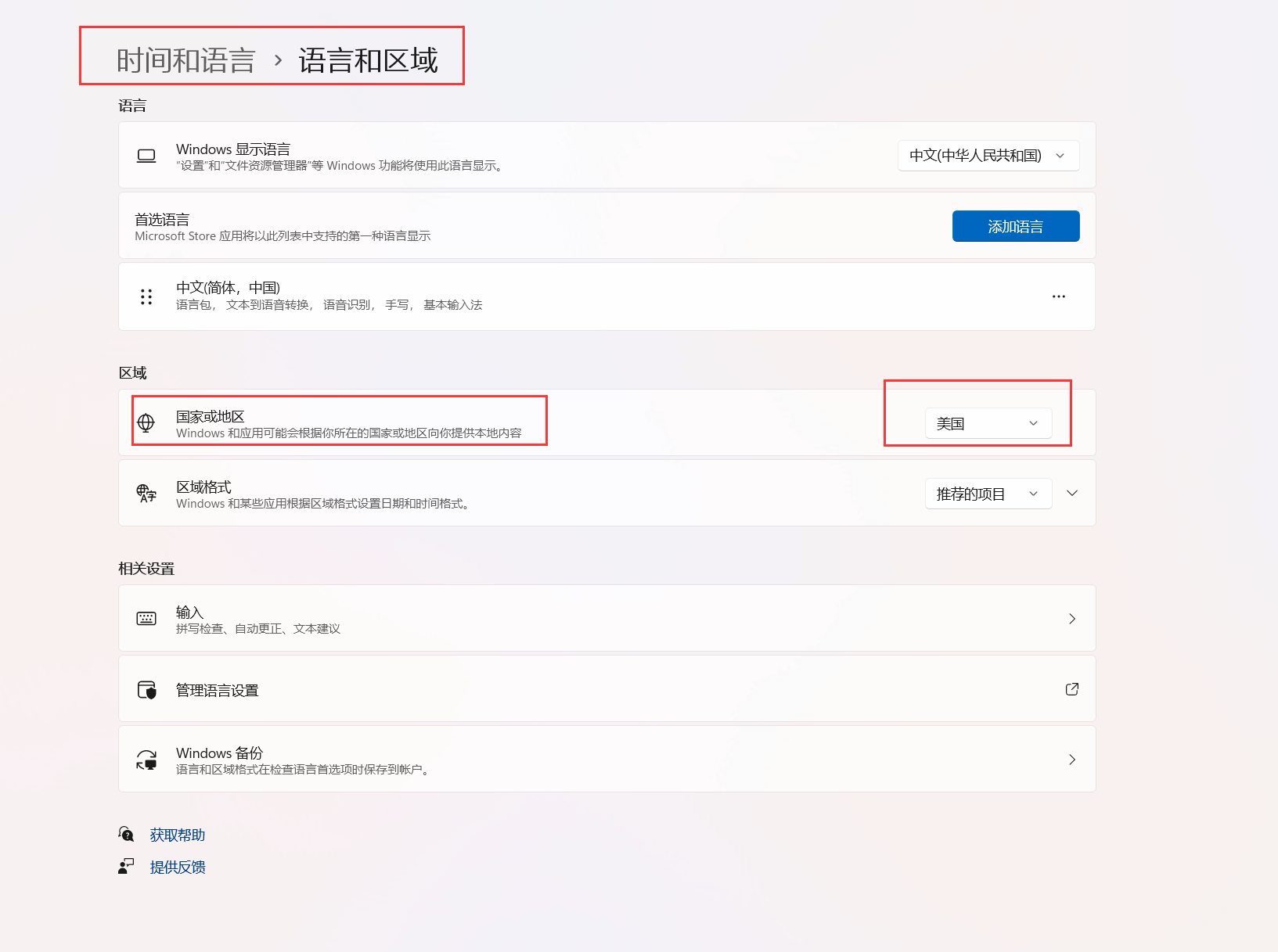Open the Windows 备份 row chevron
The height and width of the screenshot is (952, 1278).
click(1072, 760)
